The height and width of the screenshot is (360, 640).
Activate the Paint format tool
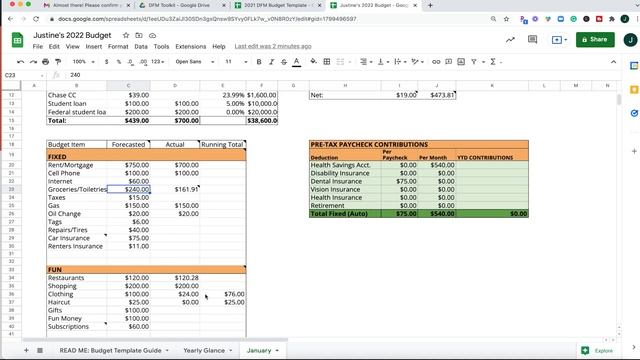coord(58,62)
